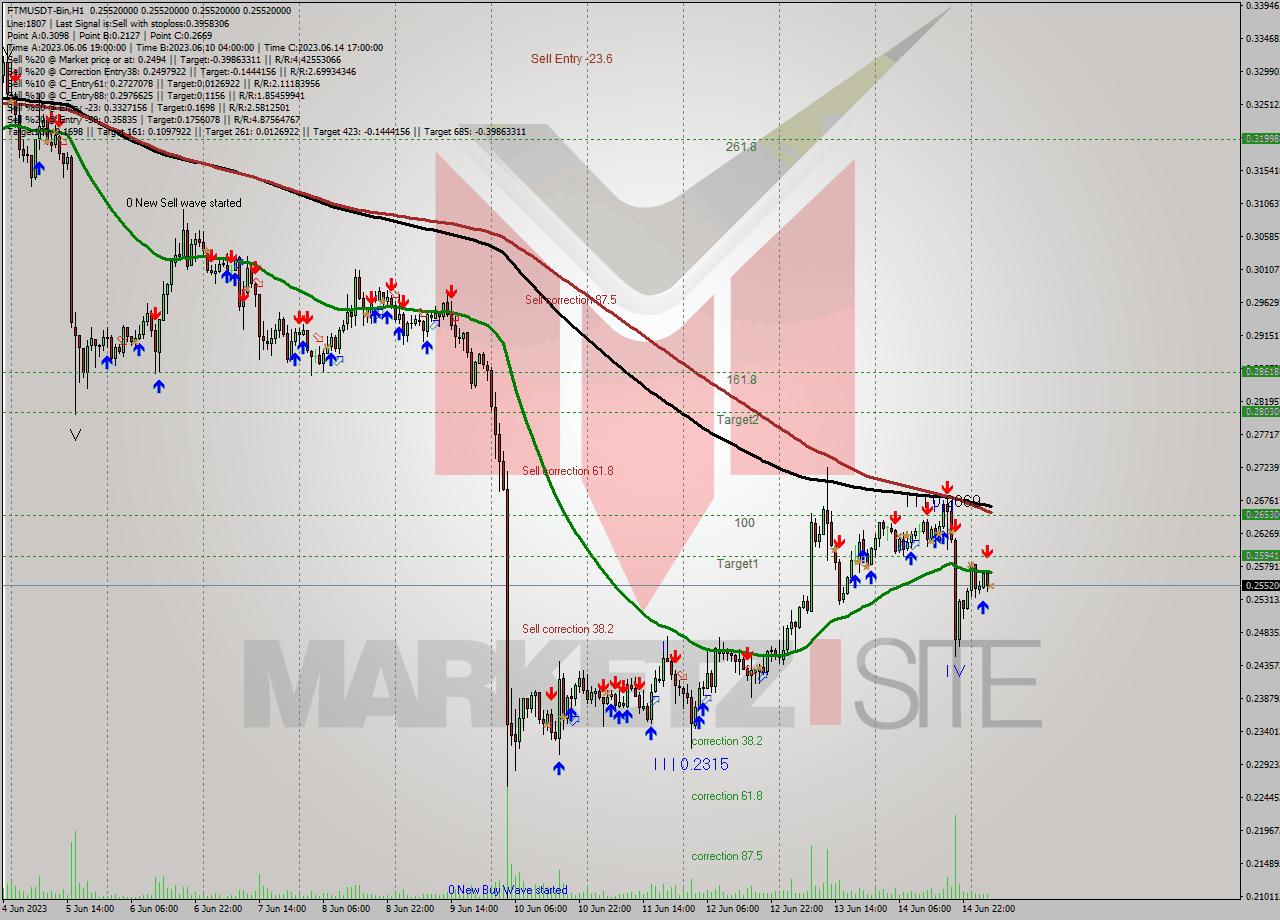The image size is (1280, 920).
Task: Click the 7 Jun 14:00 time label
Action: click(x=281, y=909)
